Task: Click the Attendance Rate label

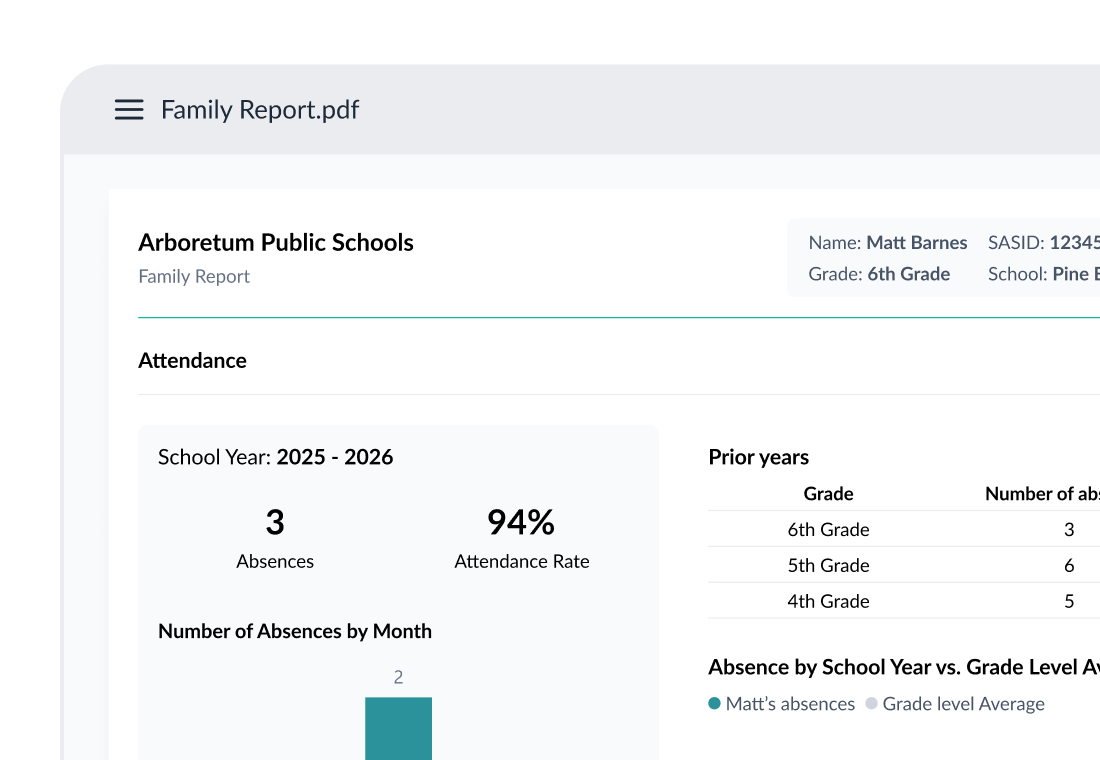Action: click(x=522, y=561)
